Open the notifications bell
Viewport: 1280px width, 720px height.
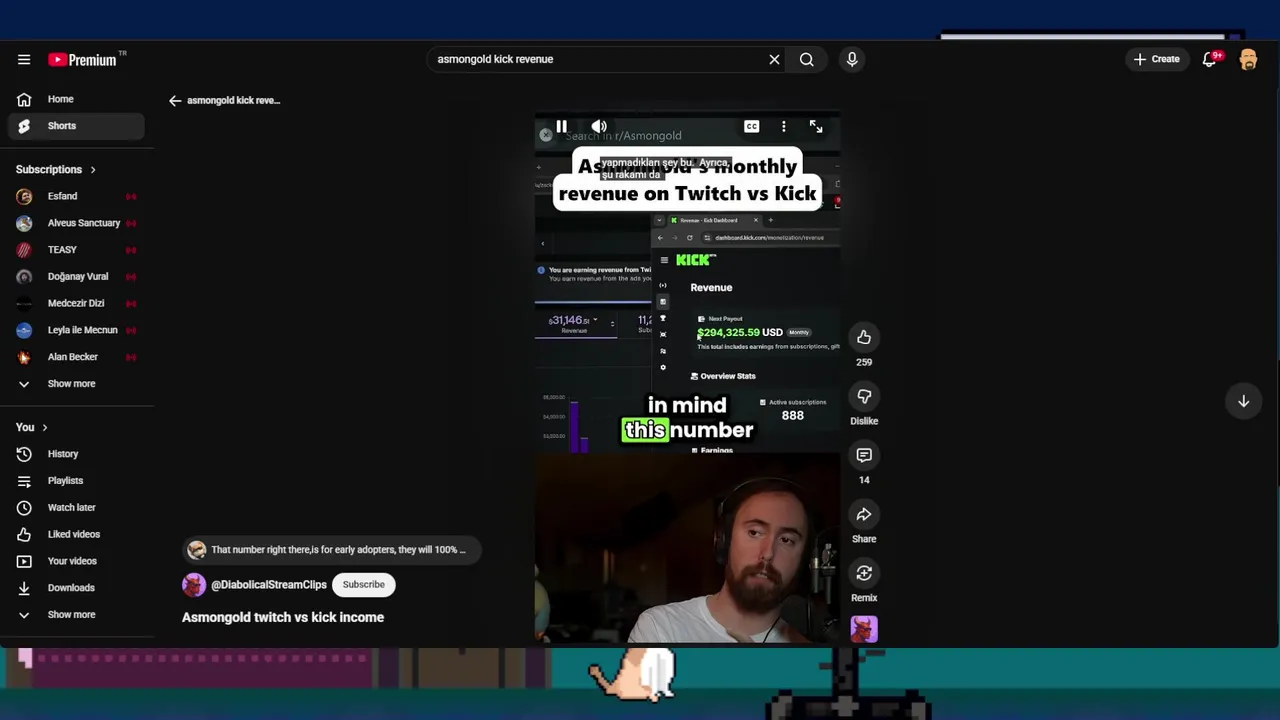click(1209, 59)
